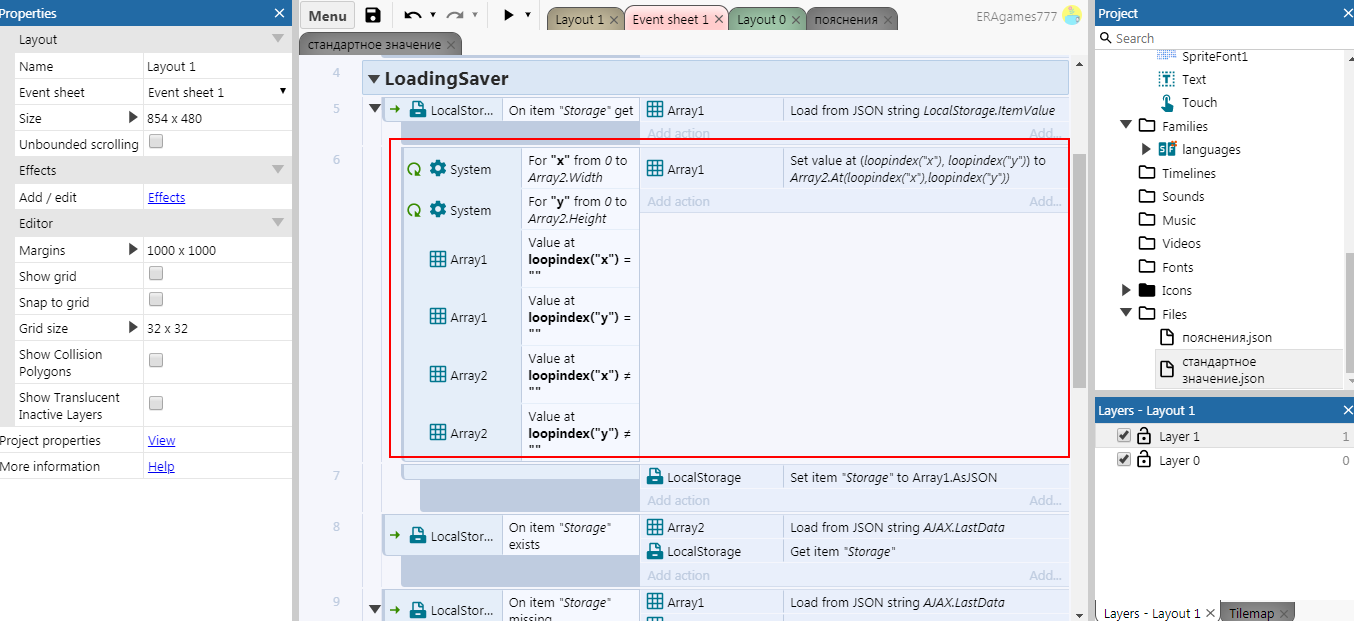Toggle Layer 0 visibility checkbox
Image resolution: width=1354 pixels, height=621 pixels.
tap(1124, 460)
